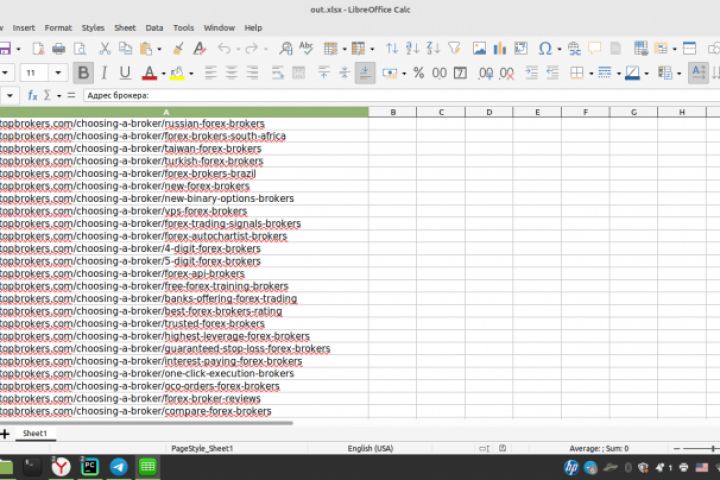
Task: Click the Print icon in toolbar
Action: pyautogui.click(x=58, y=48)
